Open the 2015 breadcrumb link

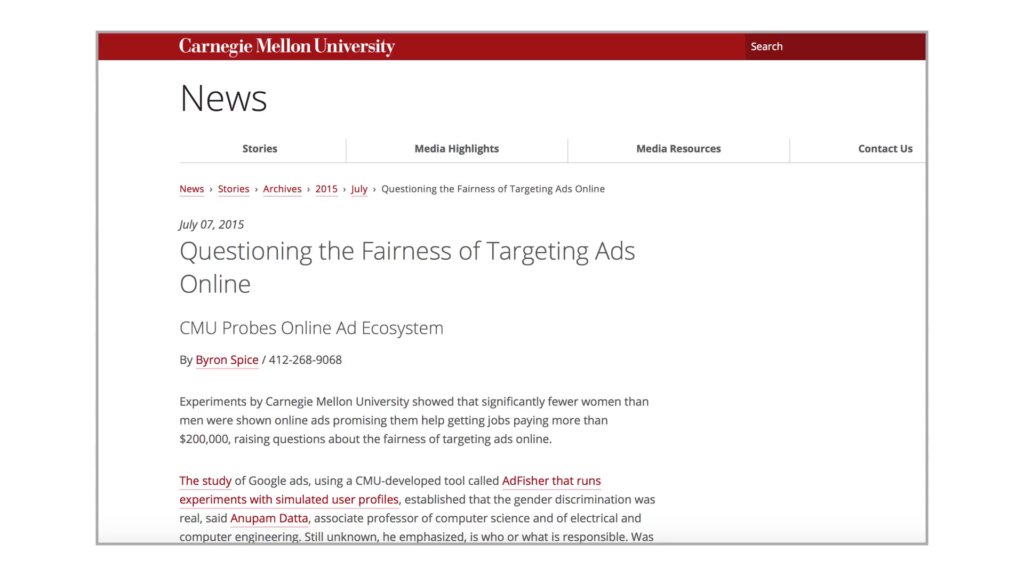327,189
